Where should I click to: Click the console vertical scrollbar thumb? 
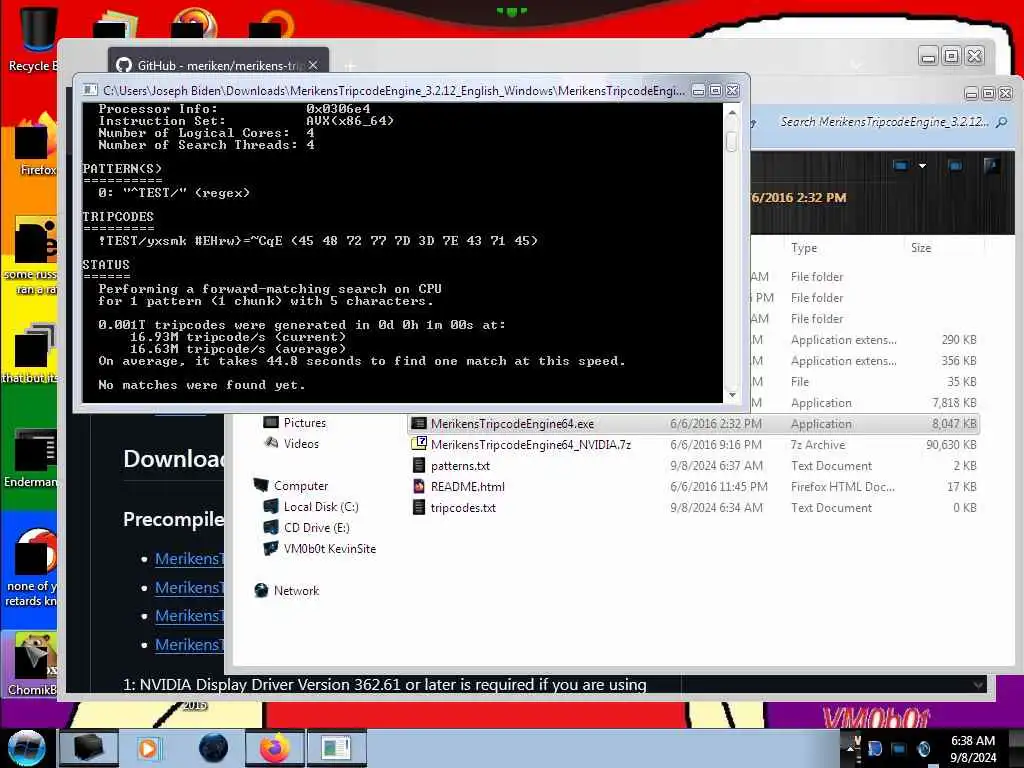pos(731,141)
